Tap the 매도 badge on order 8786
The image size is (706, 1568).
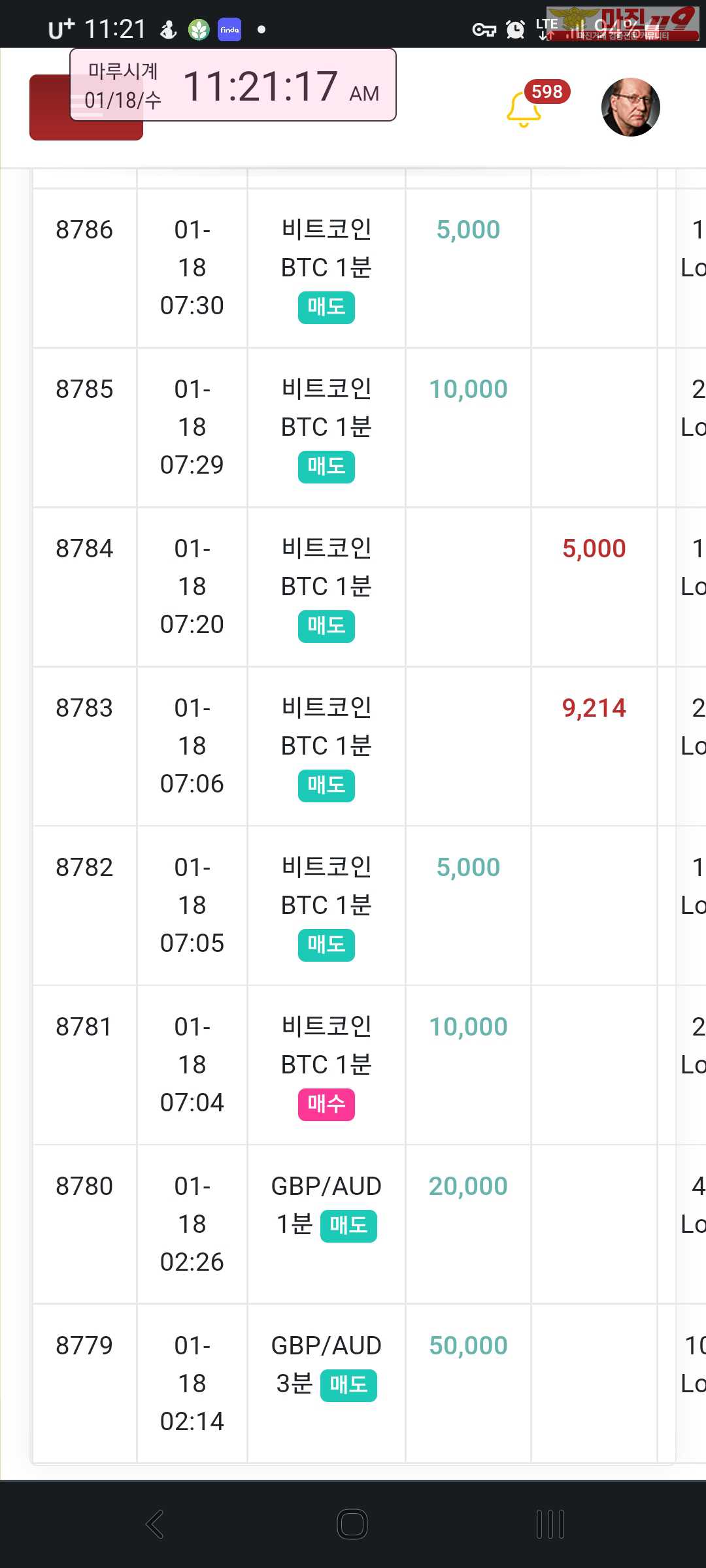(x=326, y=307)
